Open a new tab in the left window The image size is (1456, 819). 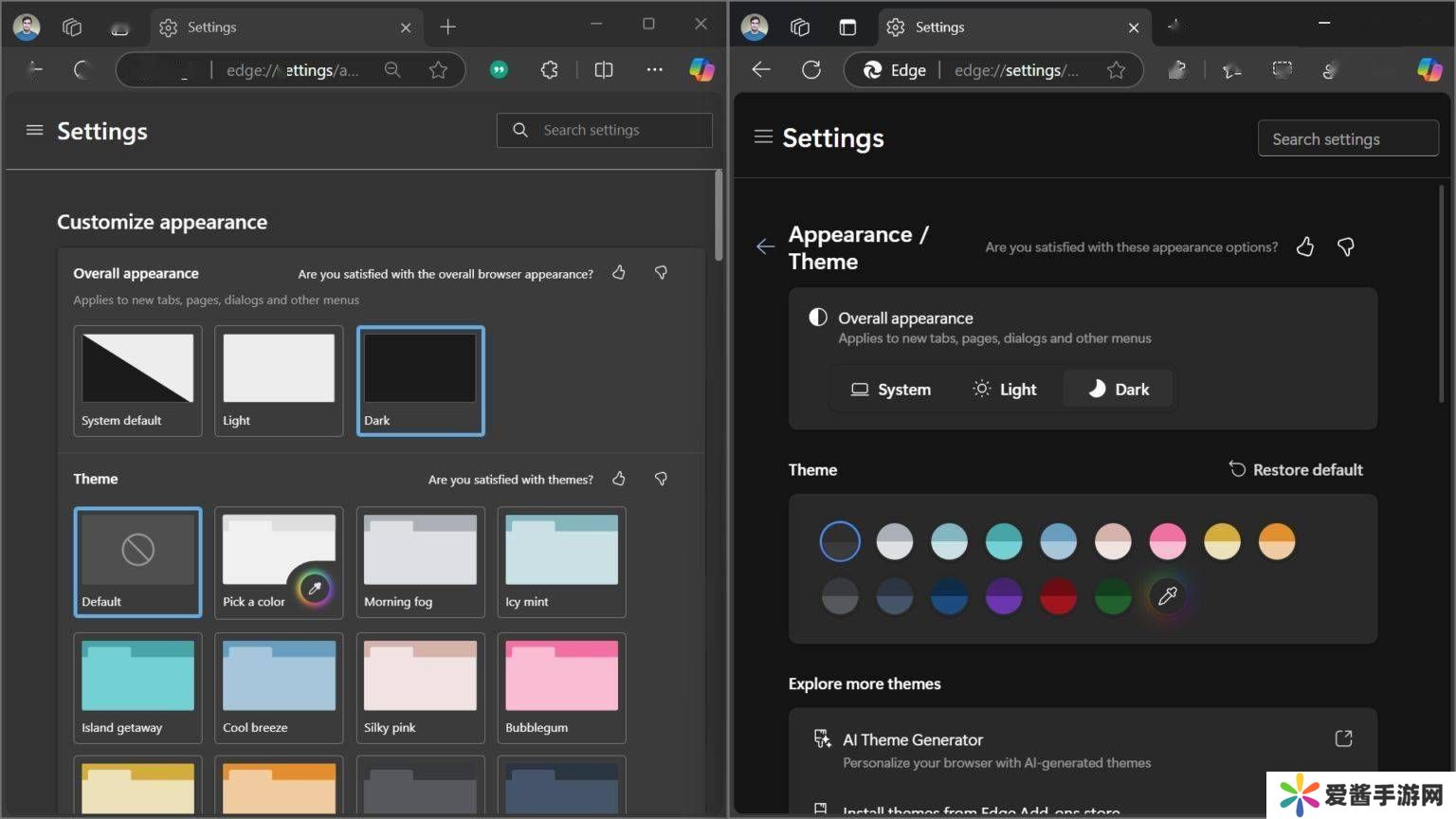448,27
